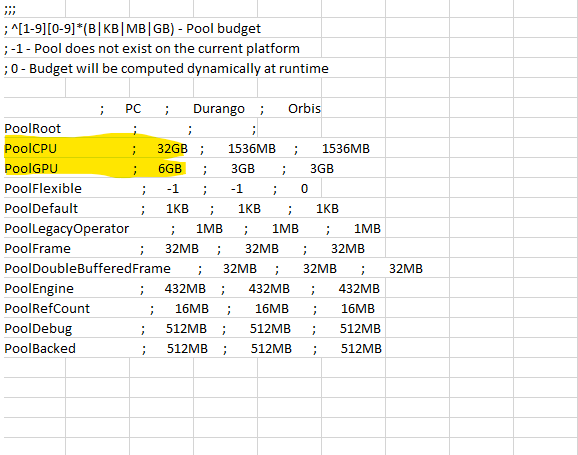Select the PoolEngine row
Image resolution: width=578 pixels, height=455 pixels.
(x=192, y=288)
